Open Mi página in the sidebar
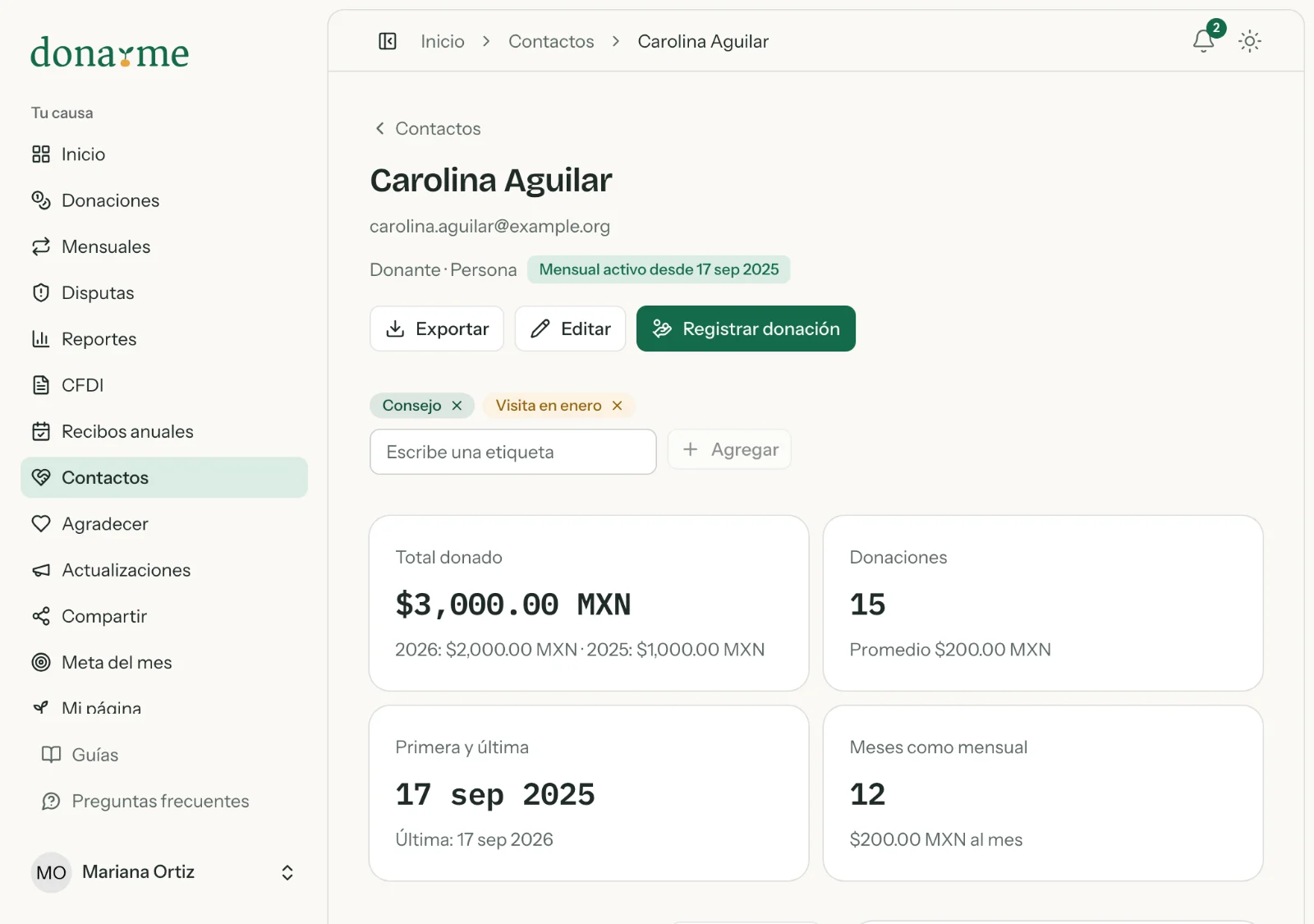The height and width of the screenshot is (924, 1314). [164, 706]
